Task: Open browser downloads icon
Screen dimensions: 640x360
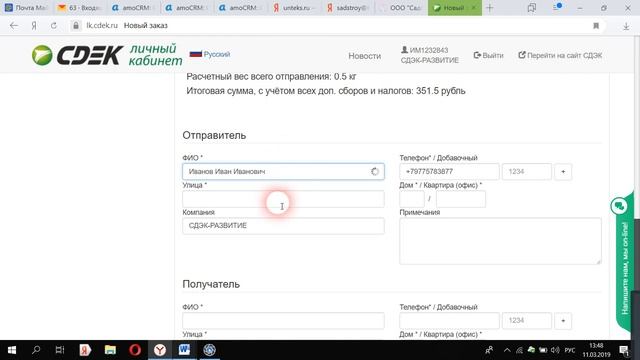Action: 626,26
